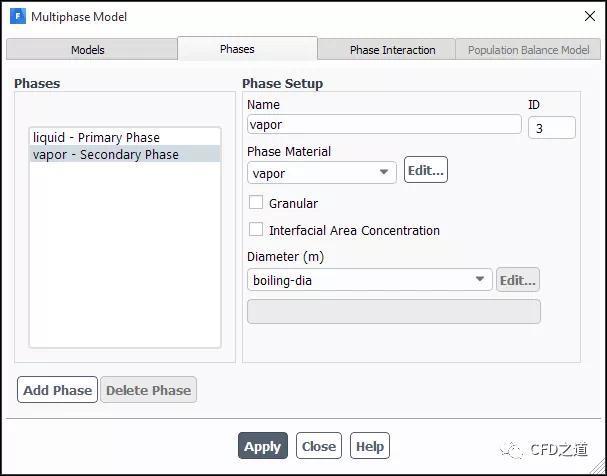Click the Population Balance Model tab

(528, 50)
